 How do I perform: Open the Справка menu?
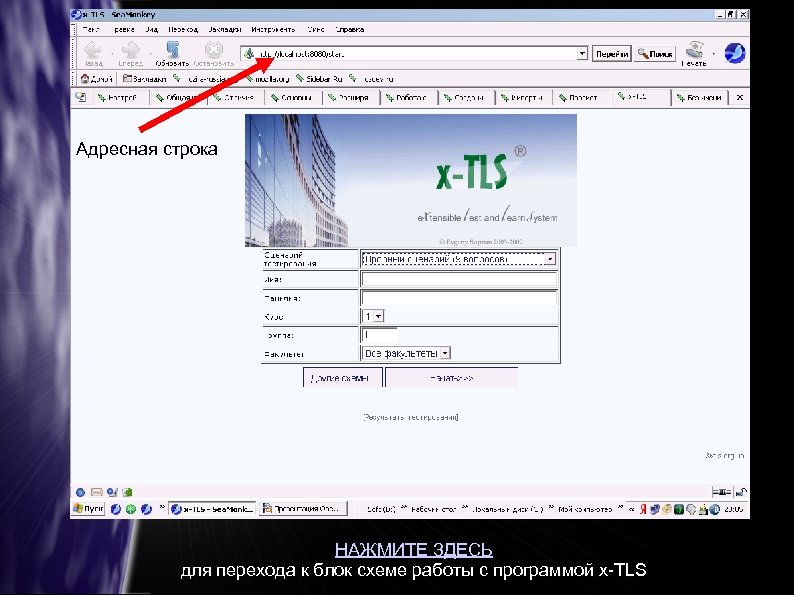point(349,29)
